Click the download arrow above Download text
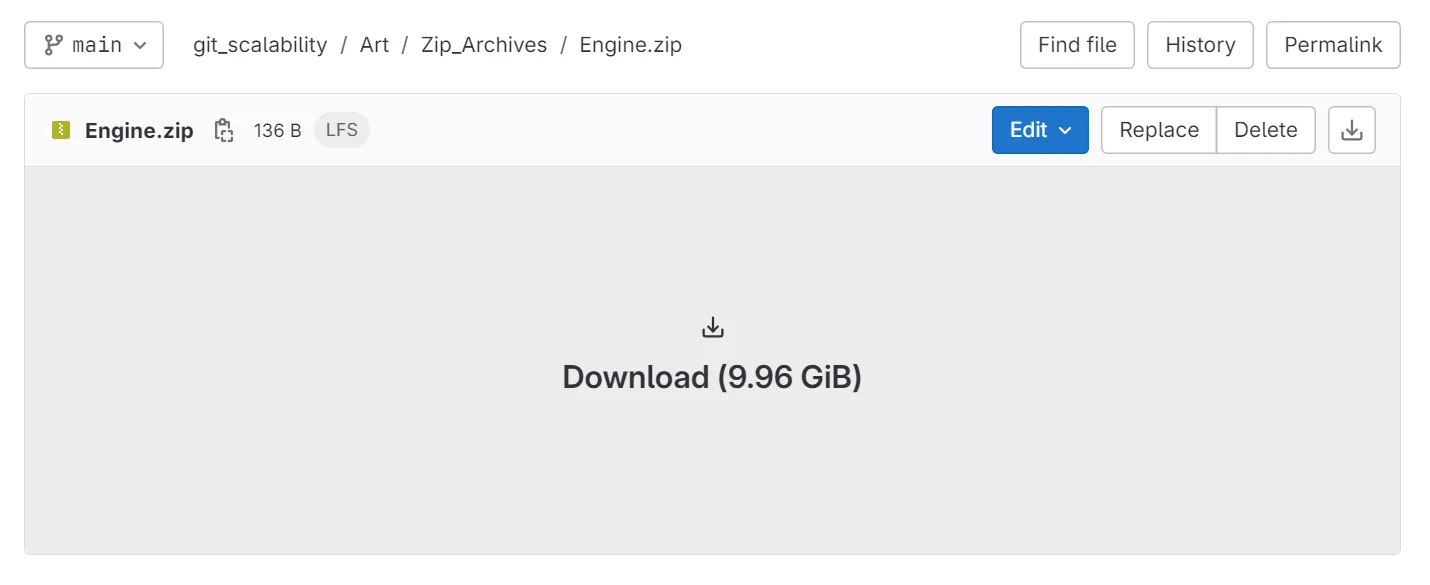 point(712,326)
